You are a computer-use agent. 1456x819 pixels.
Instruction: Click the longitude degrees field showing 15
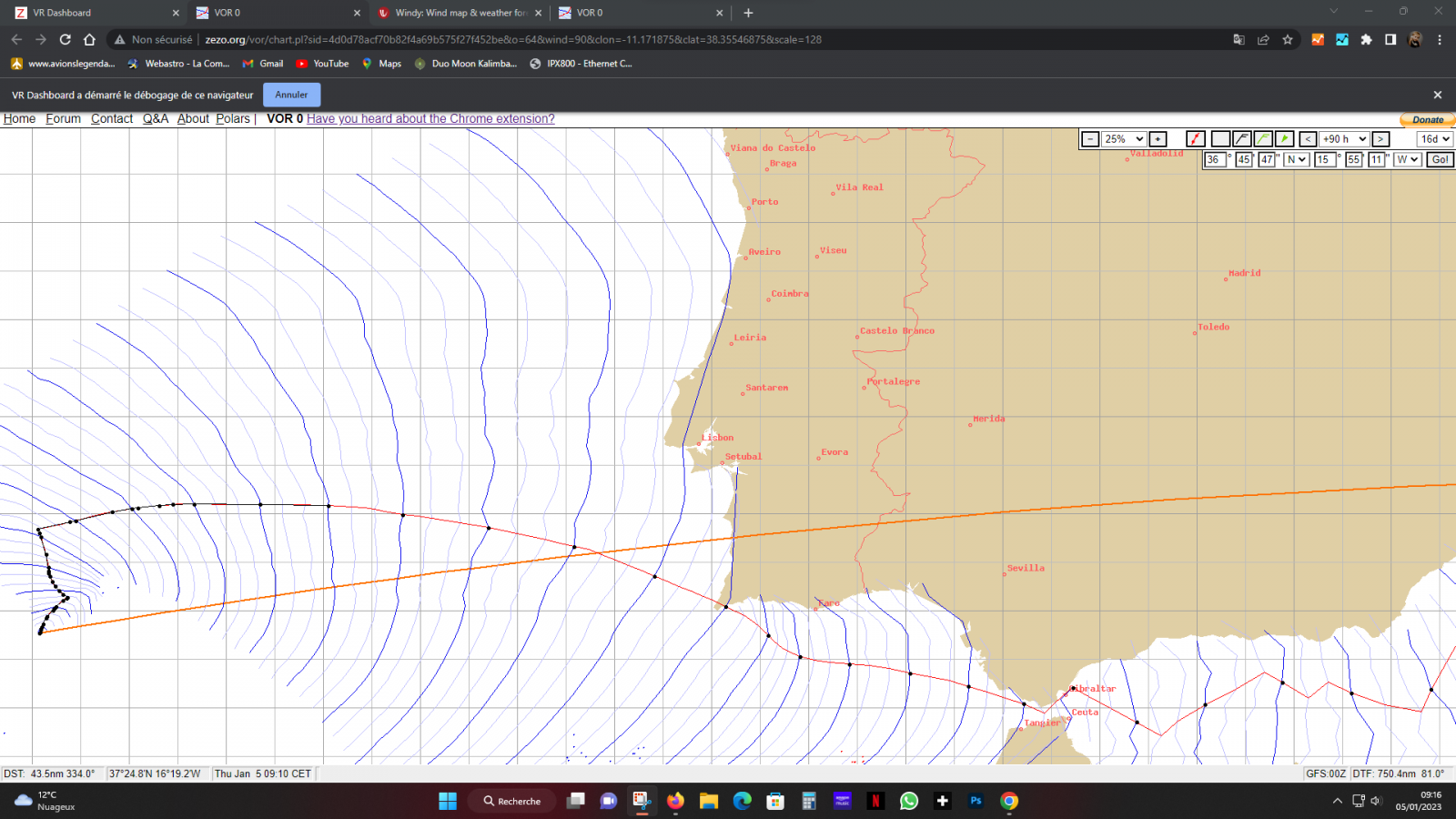coord(1325,159)
